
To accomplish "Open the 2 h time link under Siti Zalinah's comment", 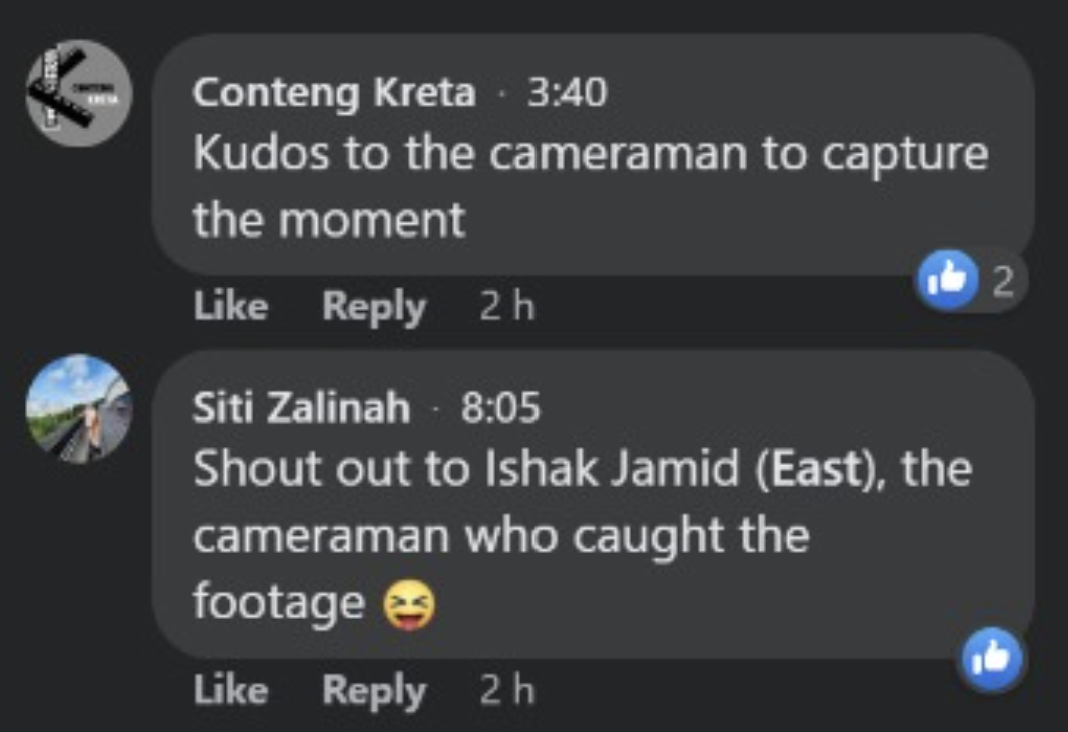I will (x=507, y=690).
